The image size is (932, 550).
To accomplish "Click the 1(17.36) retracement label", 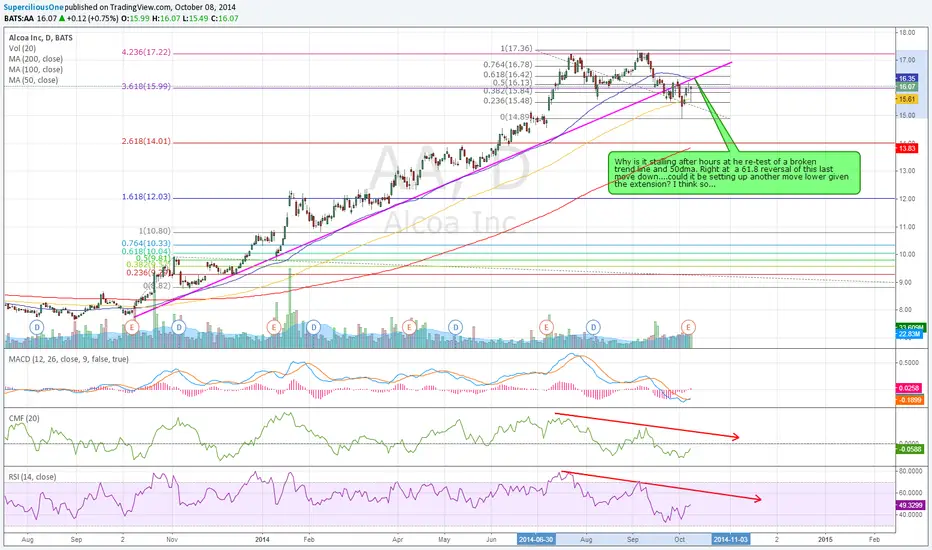I will (516, 49).
